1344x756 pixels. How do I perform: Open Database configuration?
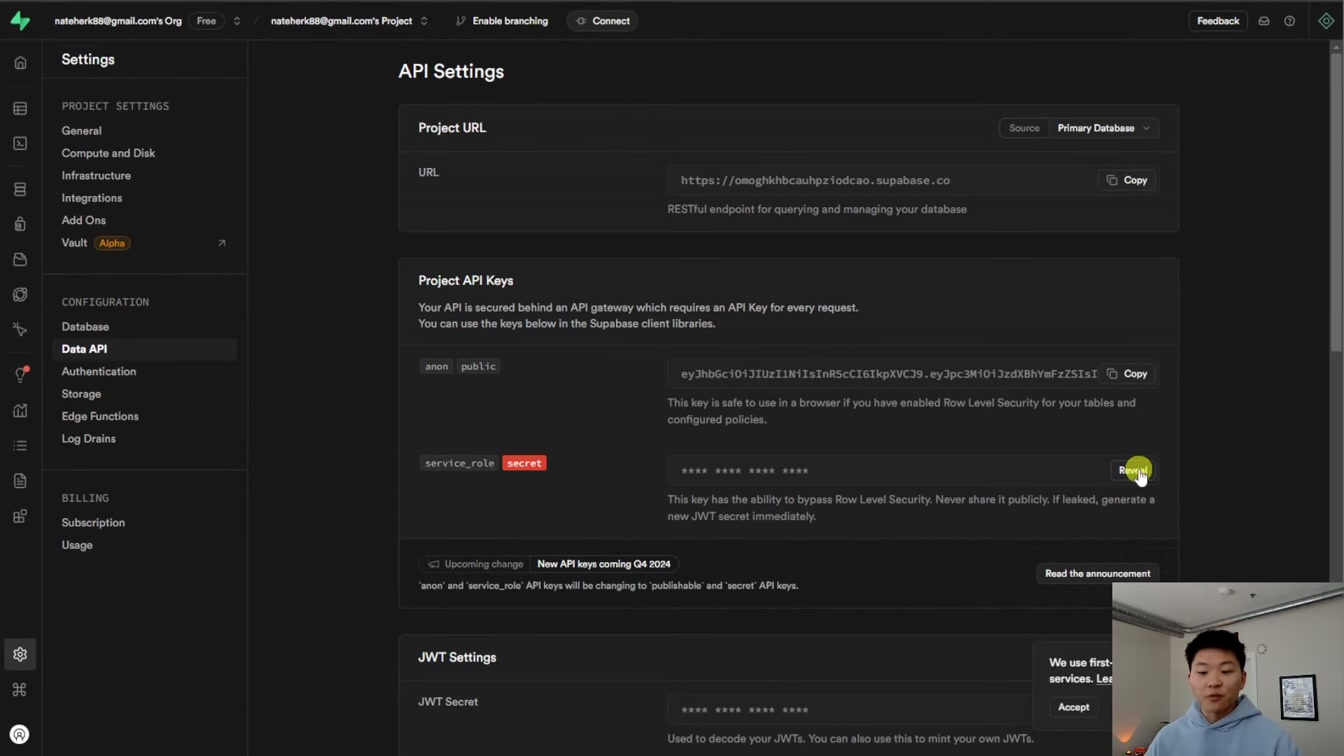tap(85, 327)
